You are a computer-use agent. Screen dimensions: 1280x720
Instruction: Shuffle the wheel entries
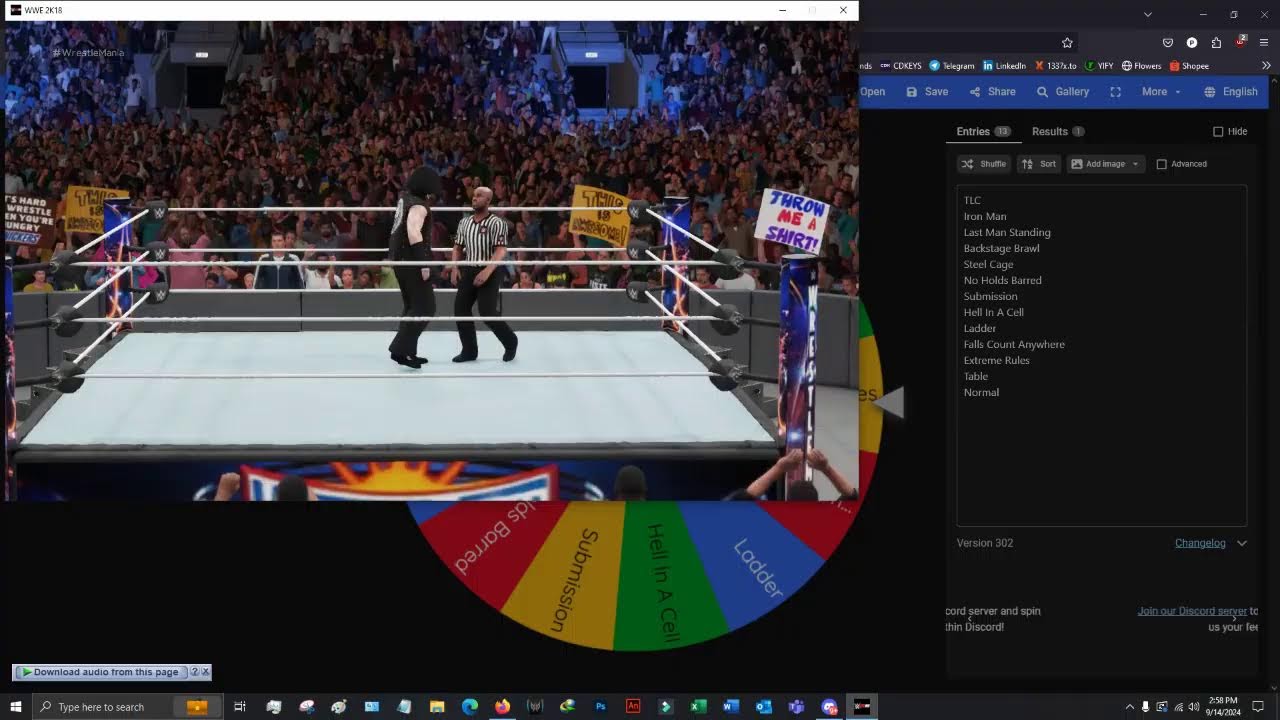(983, 164)
